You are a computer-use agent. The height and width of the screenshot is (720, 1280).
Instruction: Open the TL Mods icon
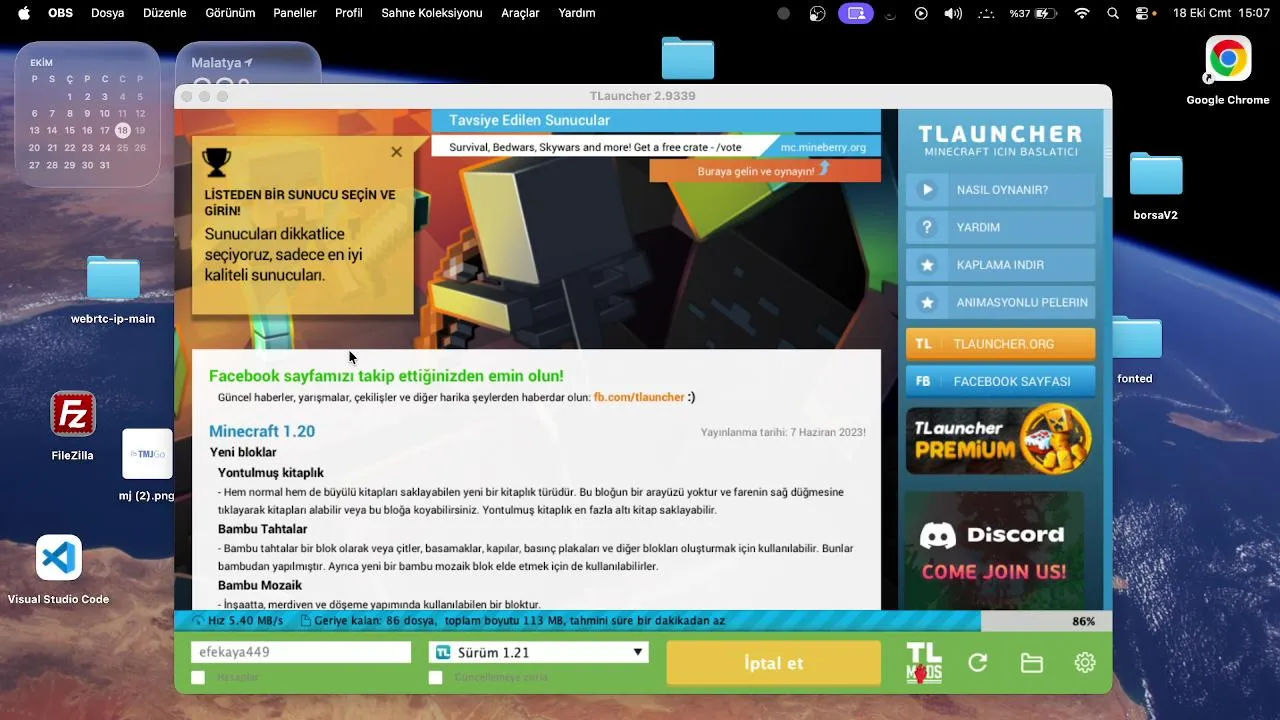click(923, 663)
